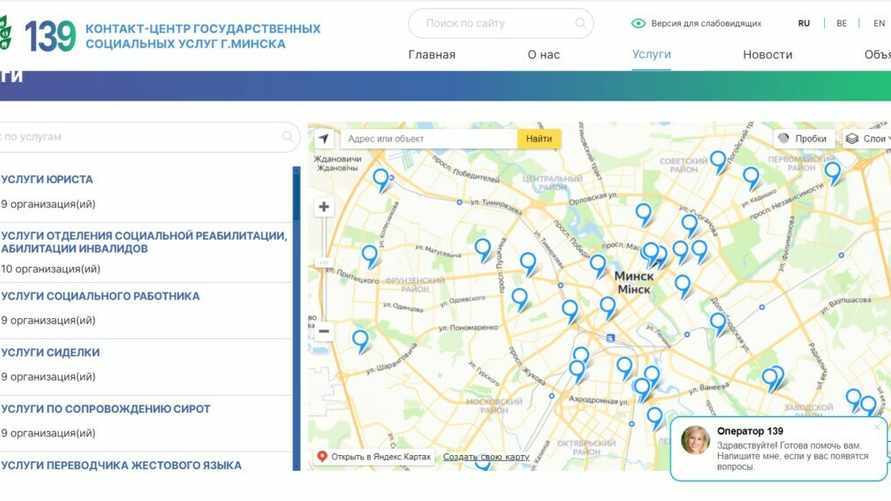This screenshot has width=891, height=501.
Task: Open the Главная menu item
Action: 432,55
